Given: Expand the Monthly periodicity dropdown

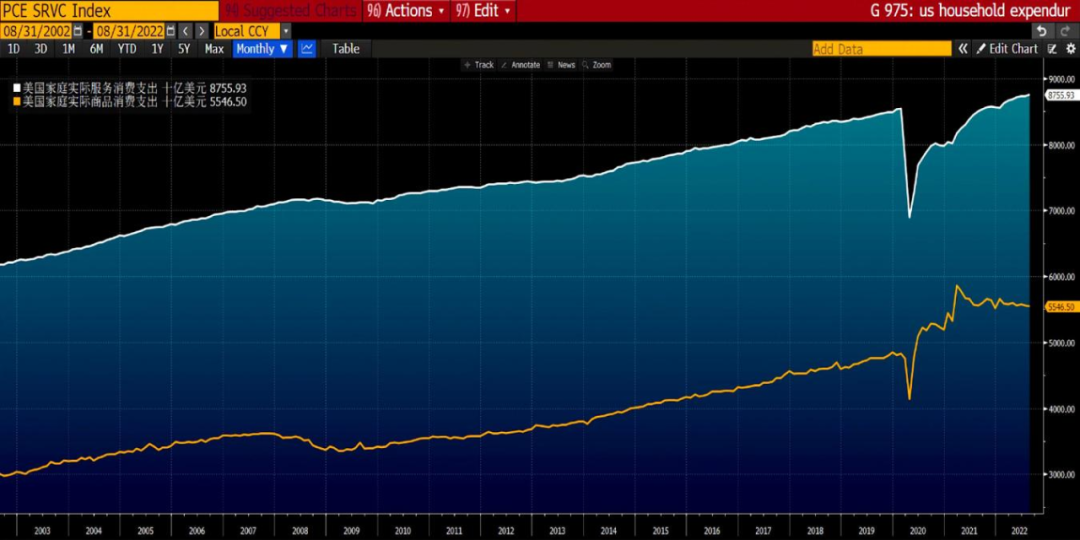Looking at the screenshot, I should point(262,49).
